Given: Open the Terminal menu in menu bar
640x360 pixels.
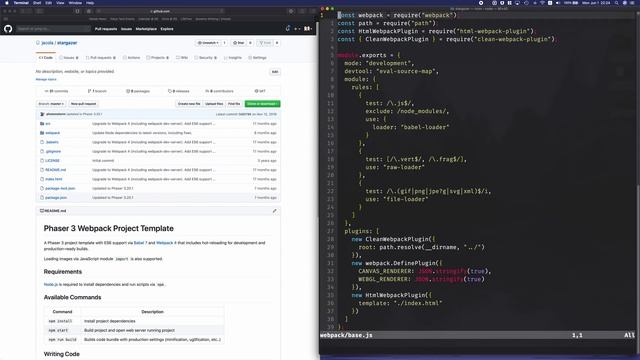Looking at the screenshot, I should point(21,3).
